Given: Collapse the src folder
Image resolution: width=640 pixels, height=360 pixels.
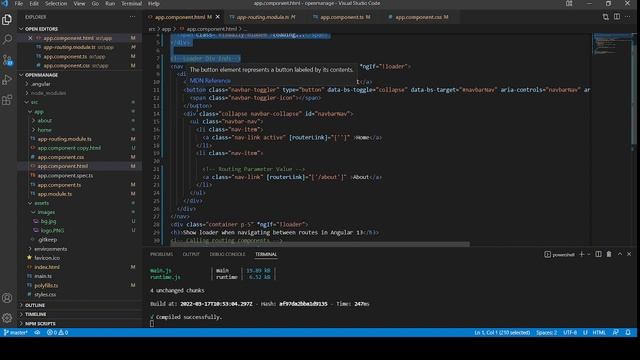Looking at the screenshot, I should pyautogui.click(x=34, y=102).
